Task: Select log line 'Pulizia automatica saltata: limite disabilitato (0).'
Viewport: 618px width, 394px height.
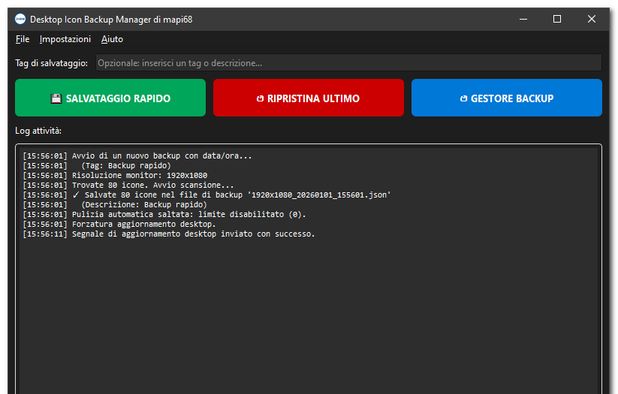Action: (x=164, y=215)
